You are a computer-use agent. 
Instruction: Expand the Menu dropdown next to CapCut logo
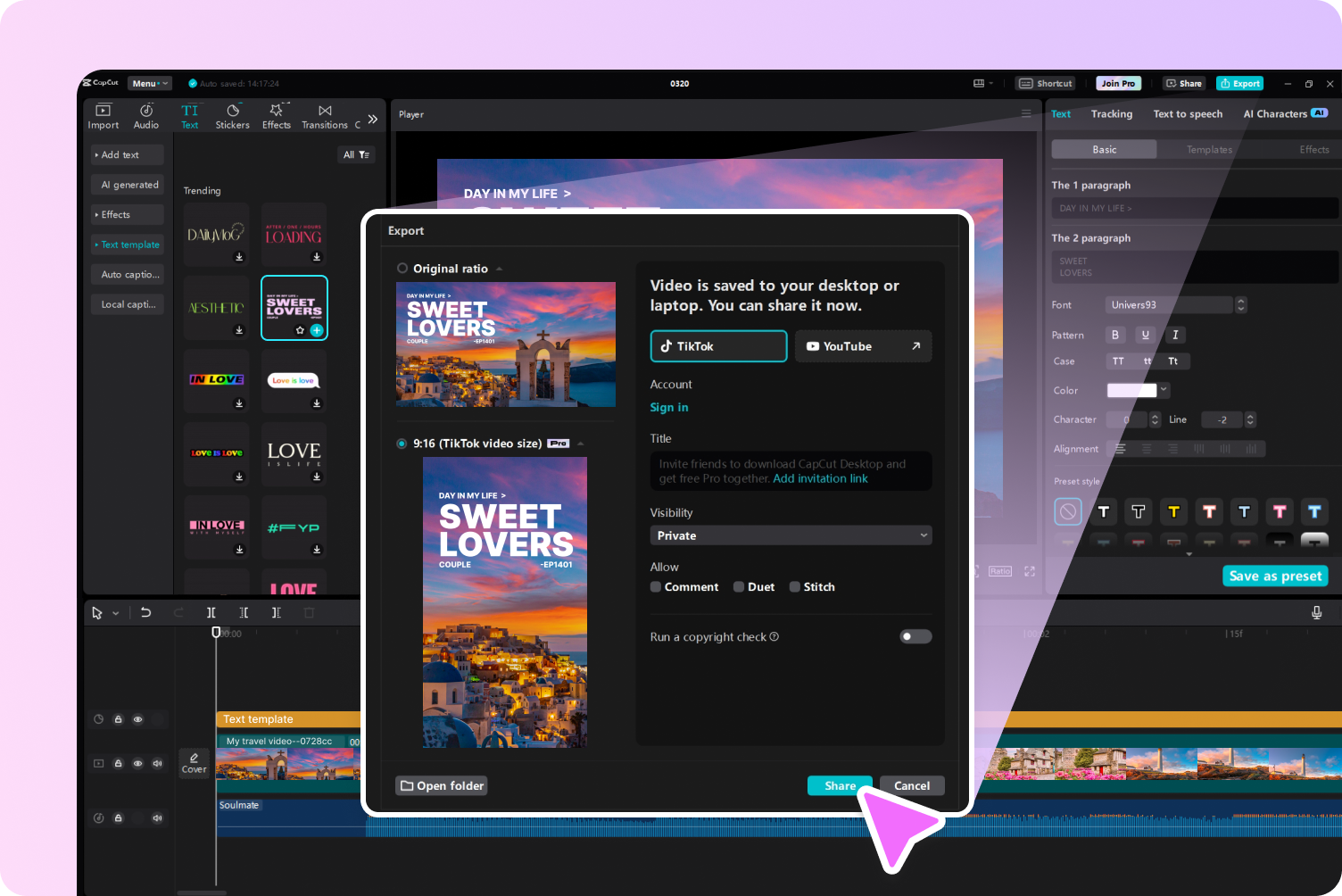click(149, 83)
